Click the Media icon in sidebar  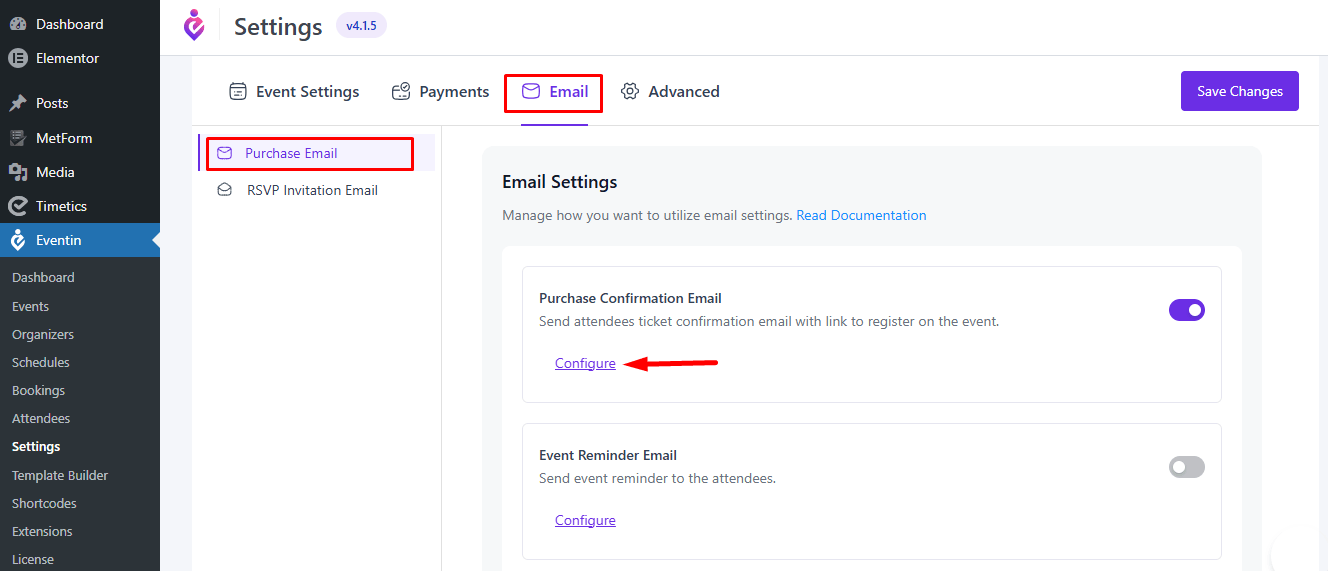[x=18, y=172]
